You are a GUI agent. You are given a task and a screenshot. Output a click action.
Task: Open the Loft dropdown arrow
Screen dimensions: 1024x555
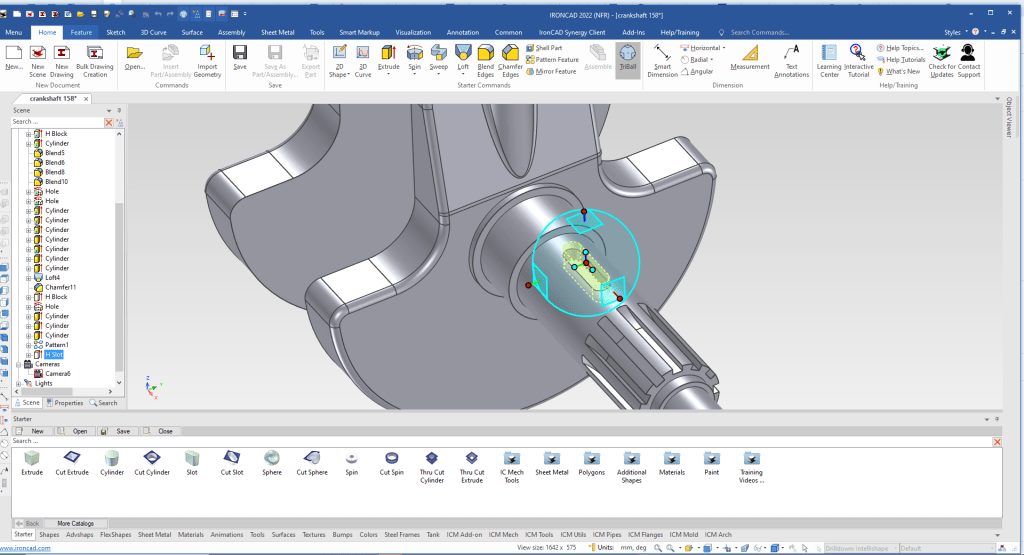pos(463,73)
